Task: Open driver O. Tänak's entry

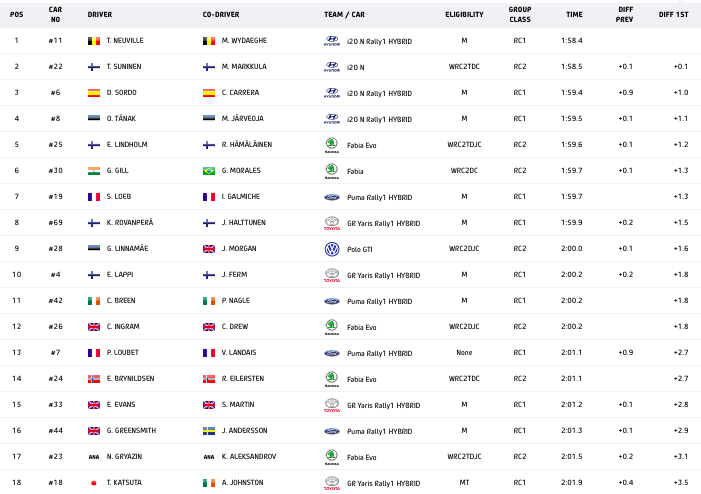Action: pyautogui.click(x=121, y=119)
